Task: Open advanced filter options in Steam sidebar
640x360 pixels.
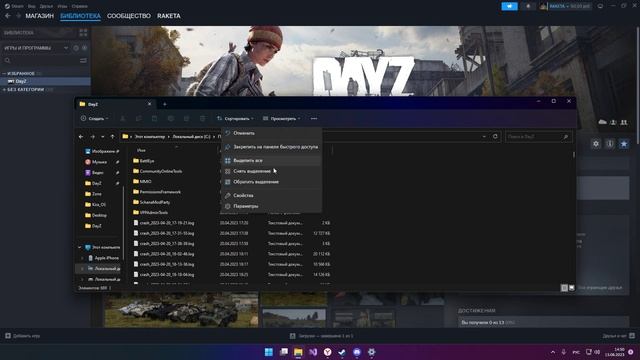Action: pyautogui.click(x=83, y=60)
